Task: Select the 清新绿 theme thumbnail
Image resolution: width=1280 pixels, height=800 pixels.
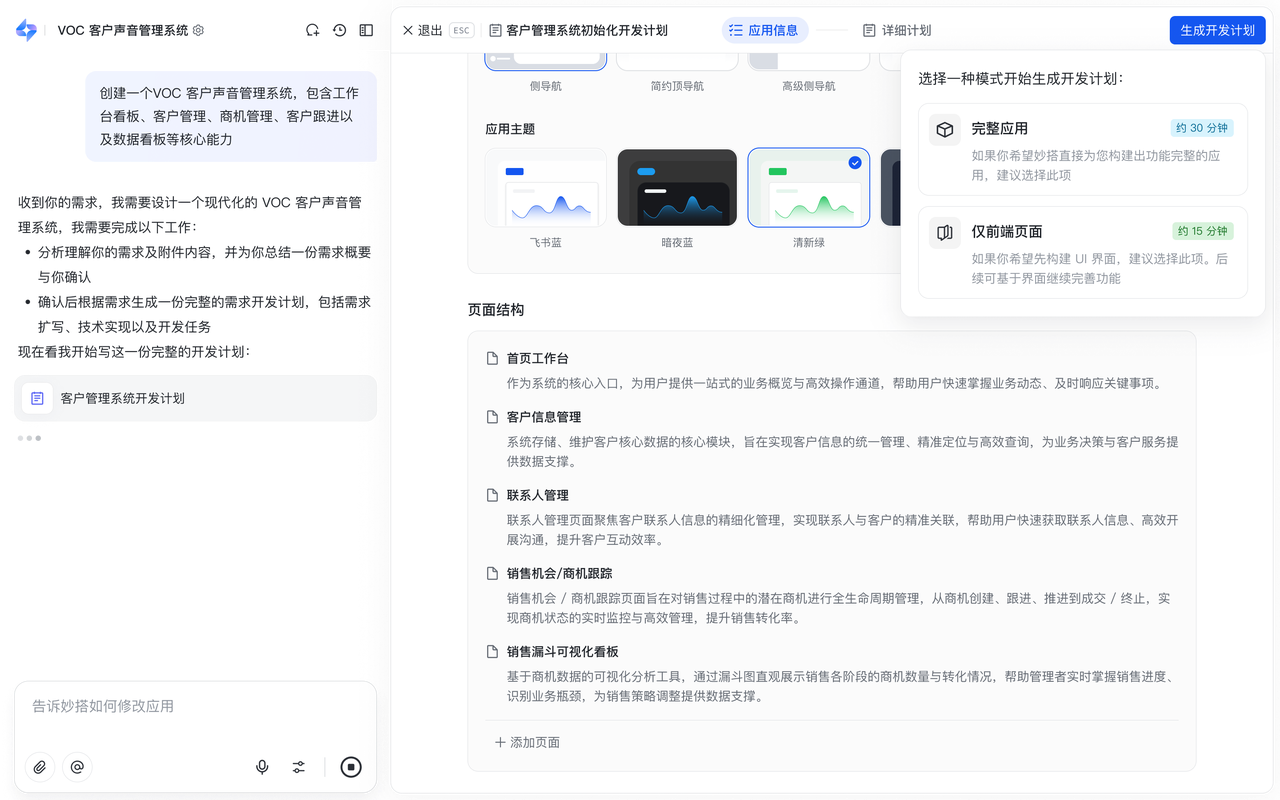Action: tap(808, 188)
